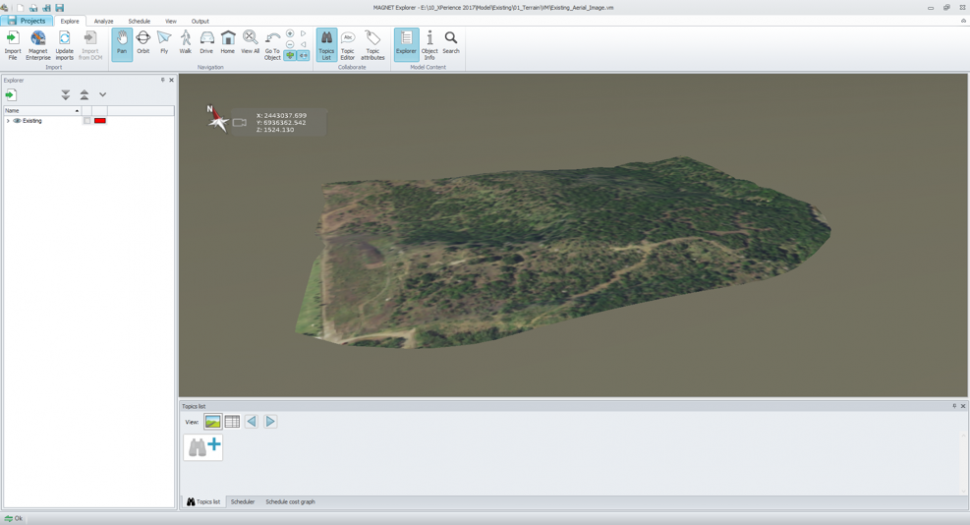Click the north compass in viewport

point(216,119)
